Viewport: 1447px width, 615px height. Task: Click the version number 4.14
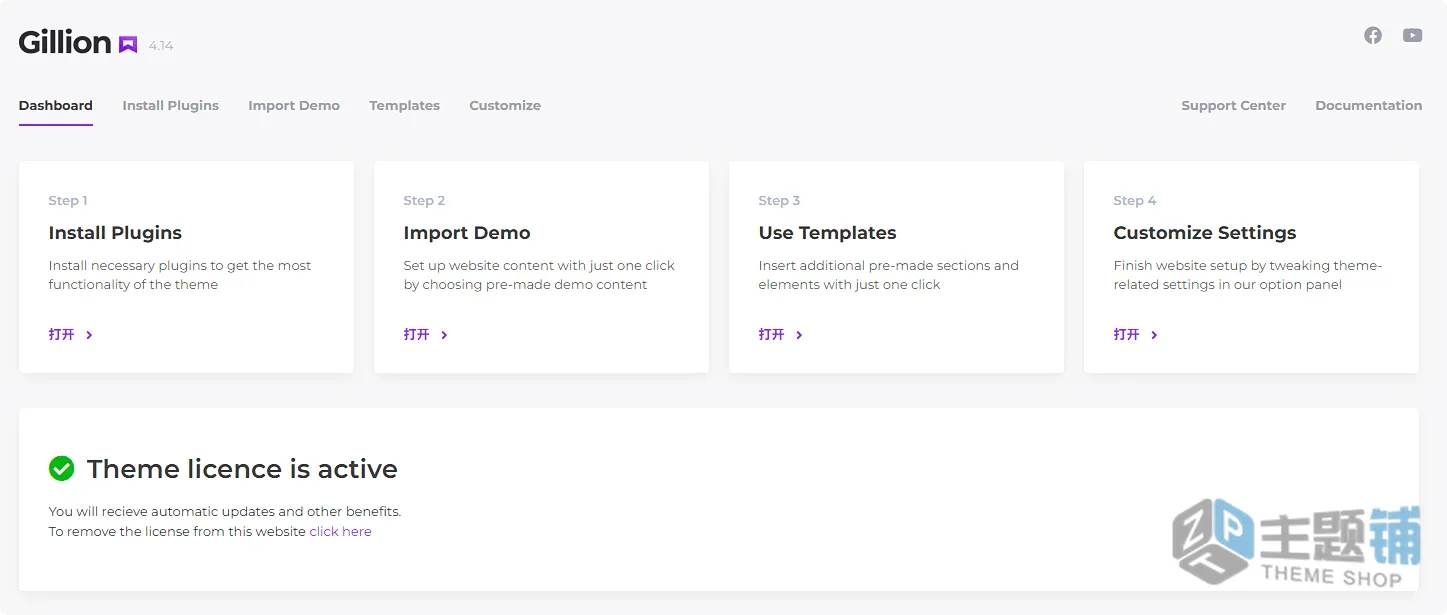click(161, 46)
